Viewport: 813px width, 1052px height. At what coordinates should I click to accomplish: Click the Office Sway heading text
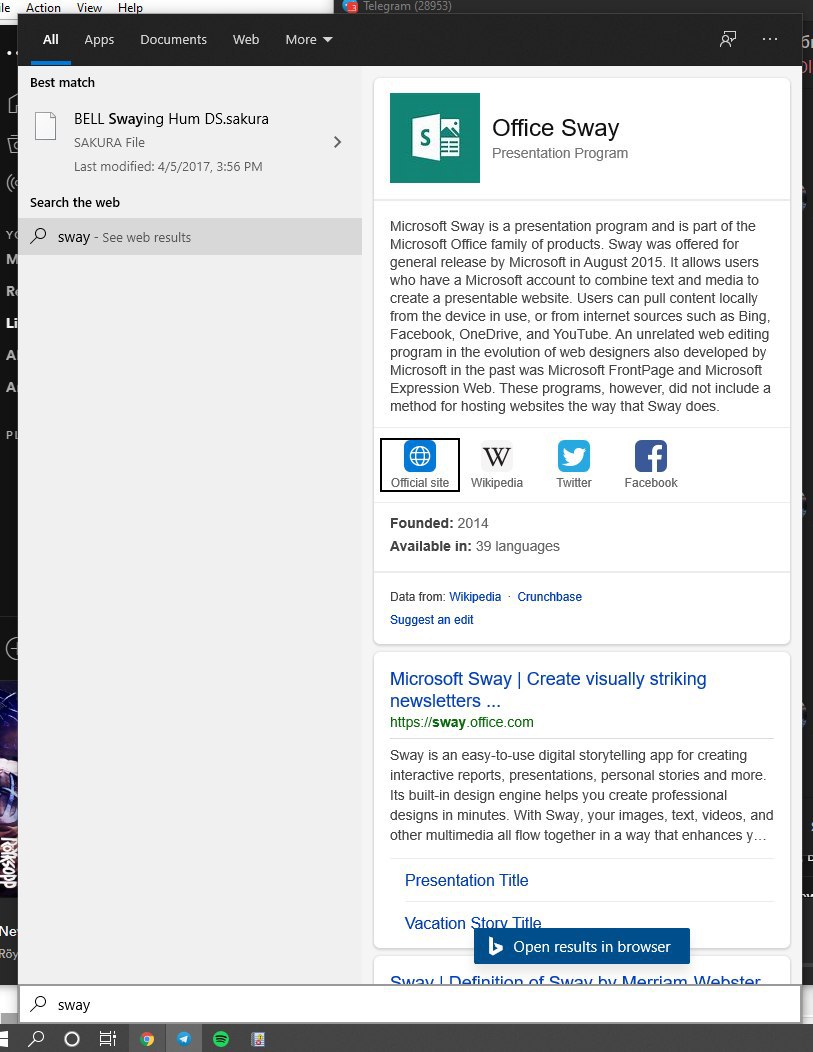pyautogui.click(x=555, y=127)
